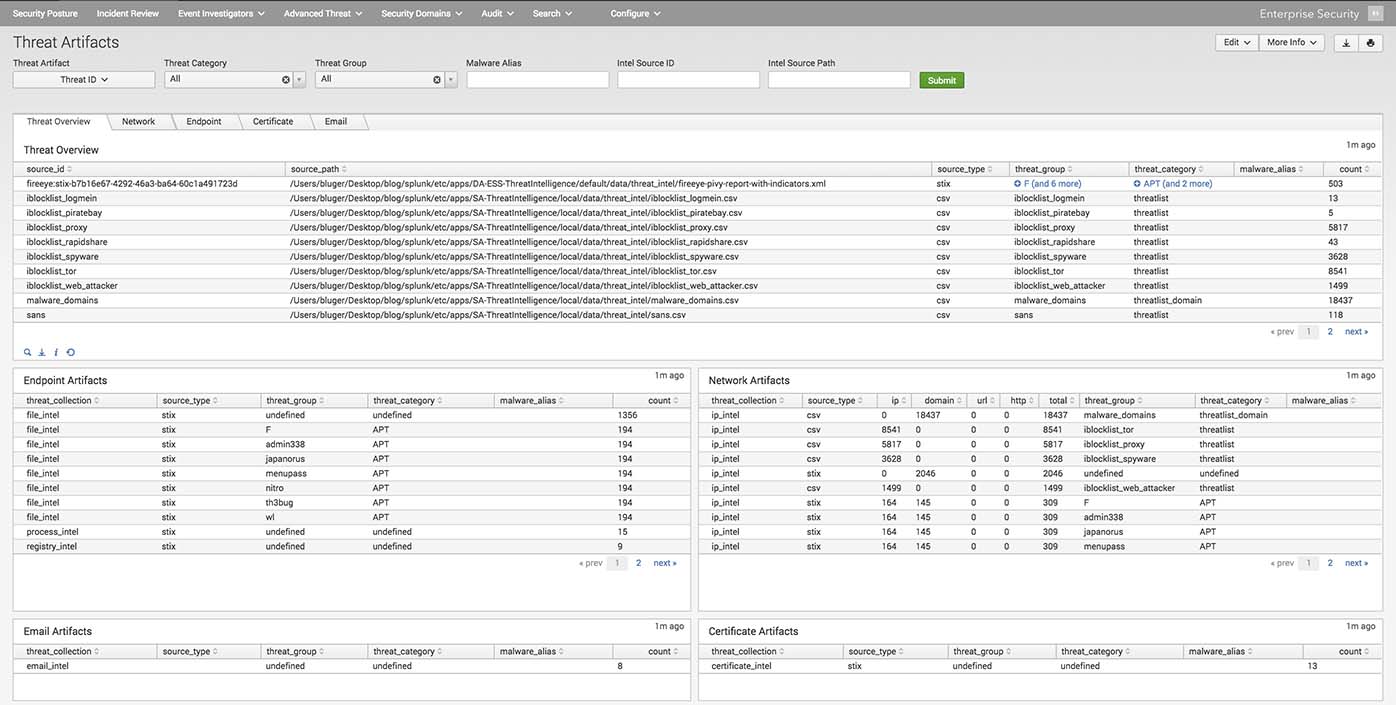
Task: Go to page 2 of Endpoint Artifacts
Action: [638, 563]
